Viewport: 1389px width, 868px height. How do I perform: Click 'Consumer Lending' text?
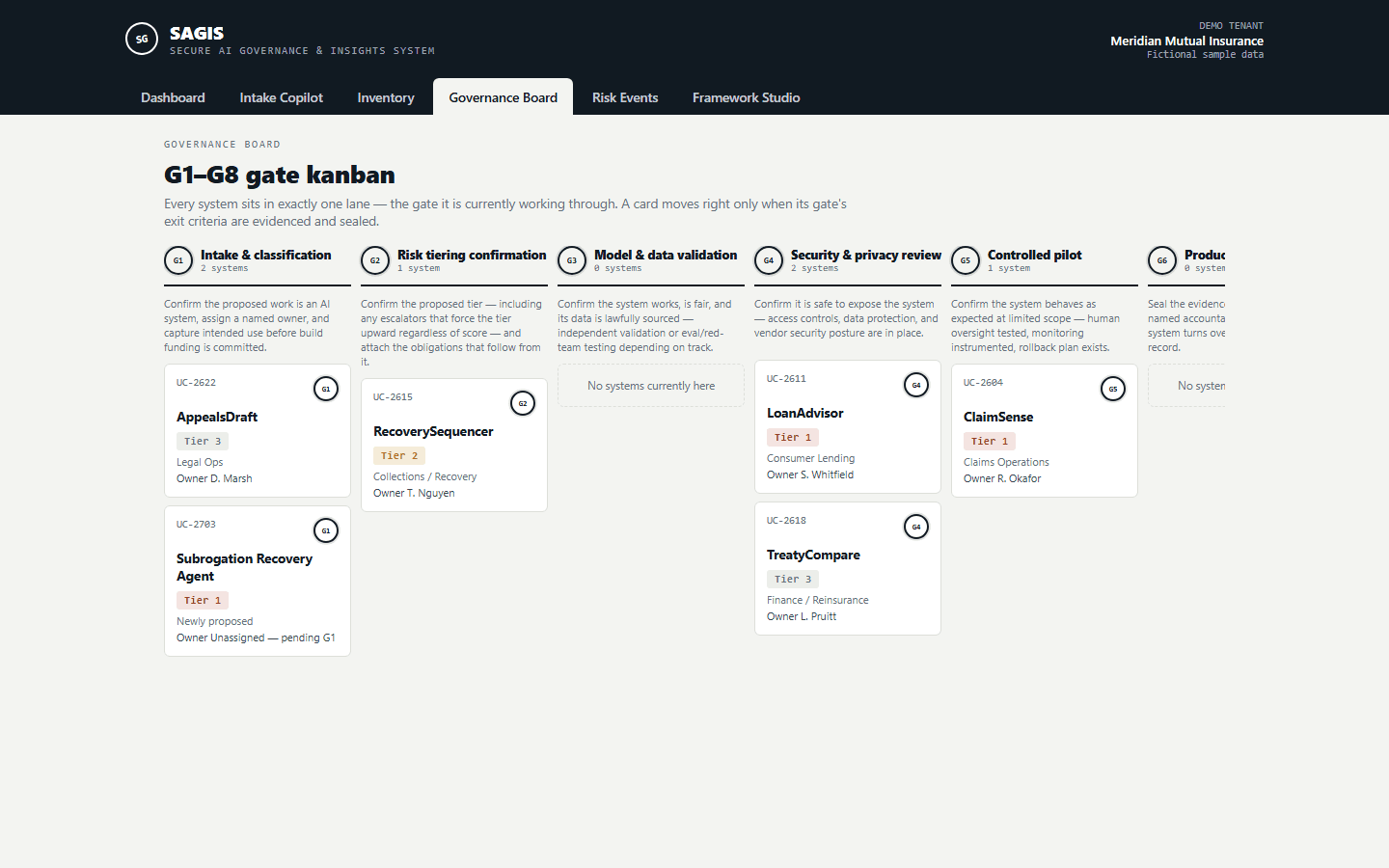pyautogui.click(x=810, y=458)
